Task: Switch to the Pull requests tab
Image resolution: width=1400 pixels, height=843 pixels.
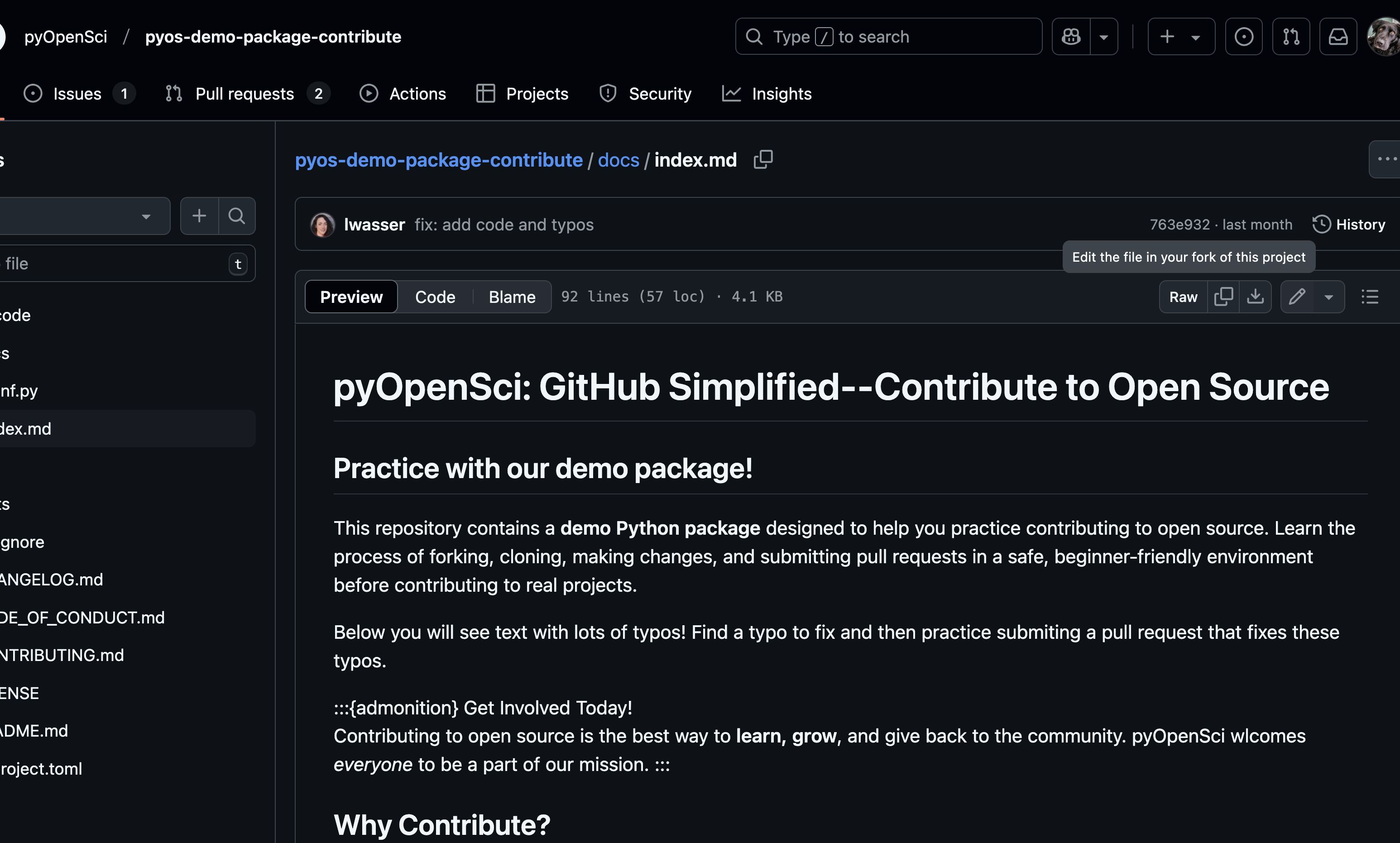Action: tap(247, 94)
